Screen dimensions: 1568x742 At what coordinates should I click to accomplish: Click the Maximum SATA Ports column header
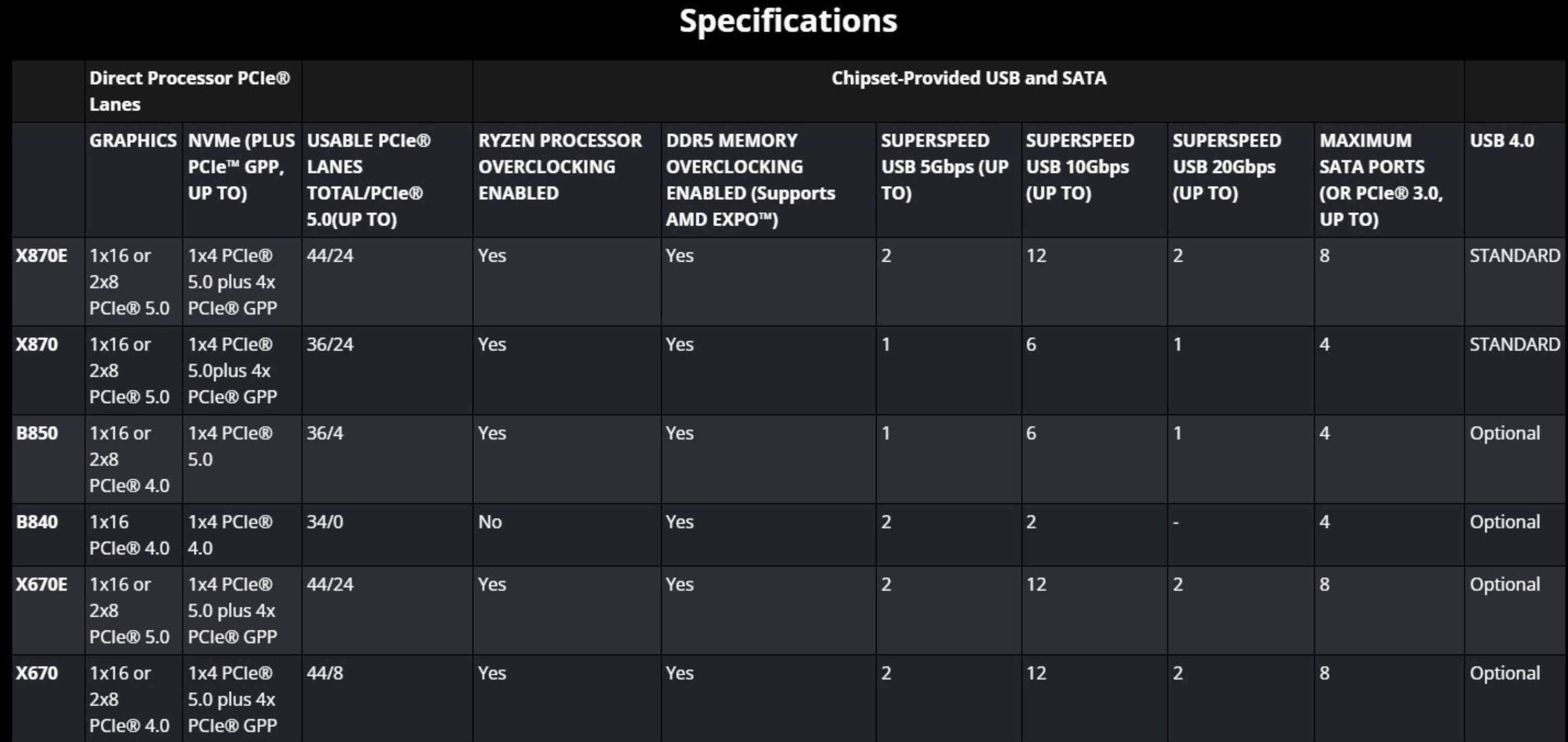[1380, 179]
